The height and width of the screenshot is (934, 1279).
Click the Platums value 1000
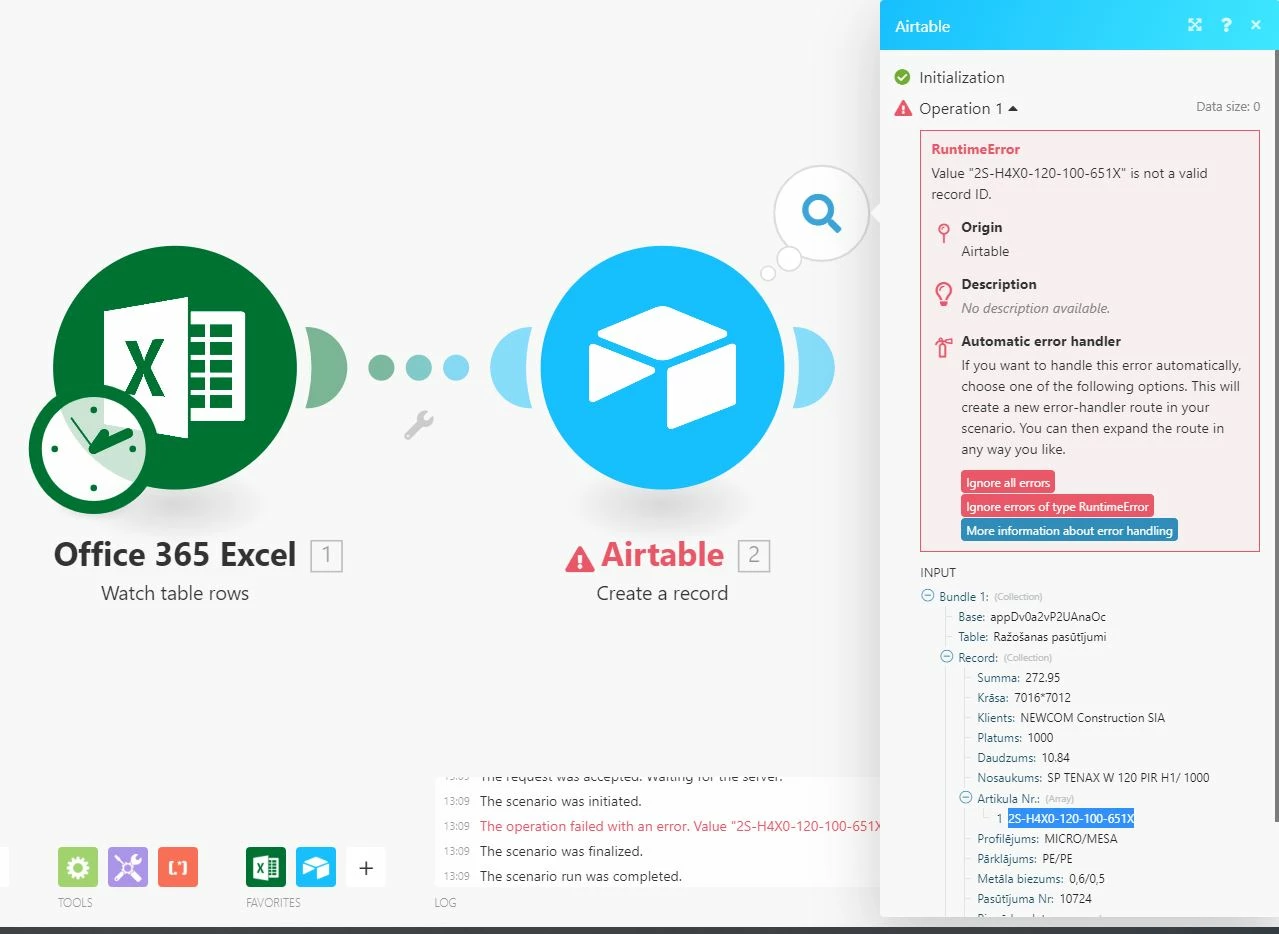click(1040, 738)
